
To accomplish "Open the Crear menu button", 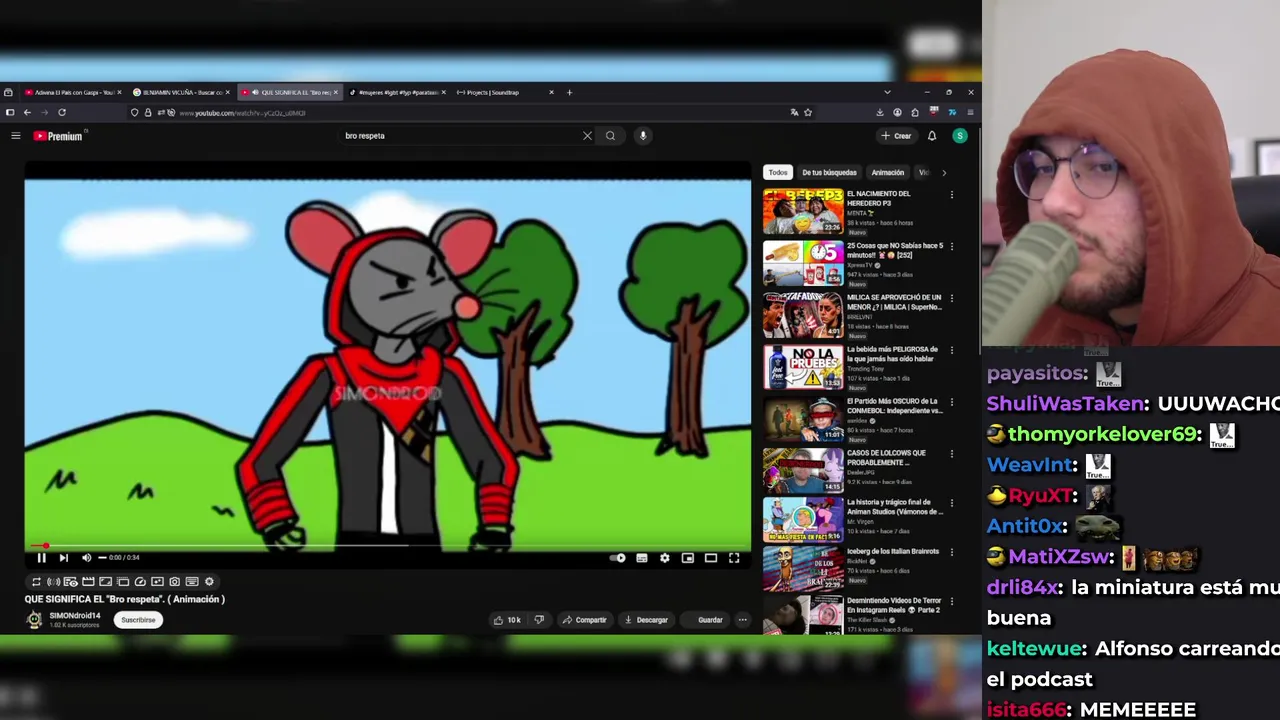I will [x=896, y=136].
